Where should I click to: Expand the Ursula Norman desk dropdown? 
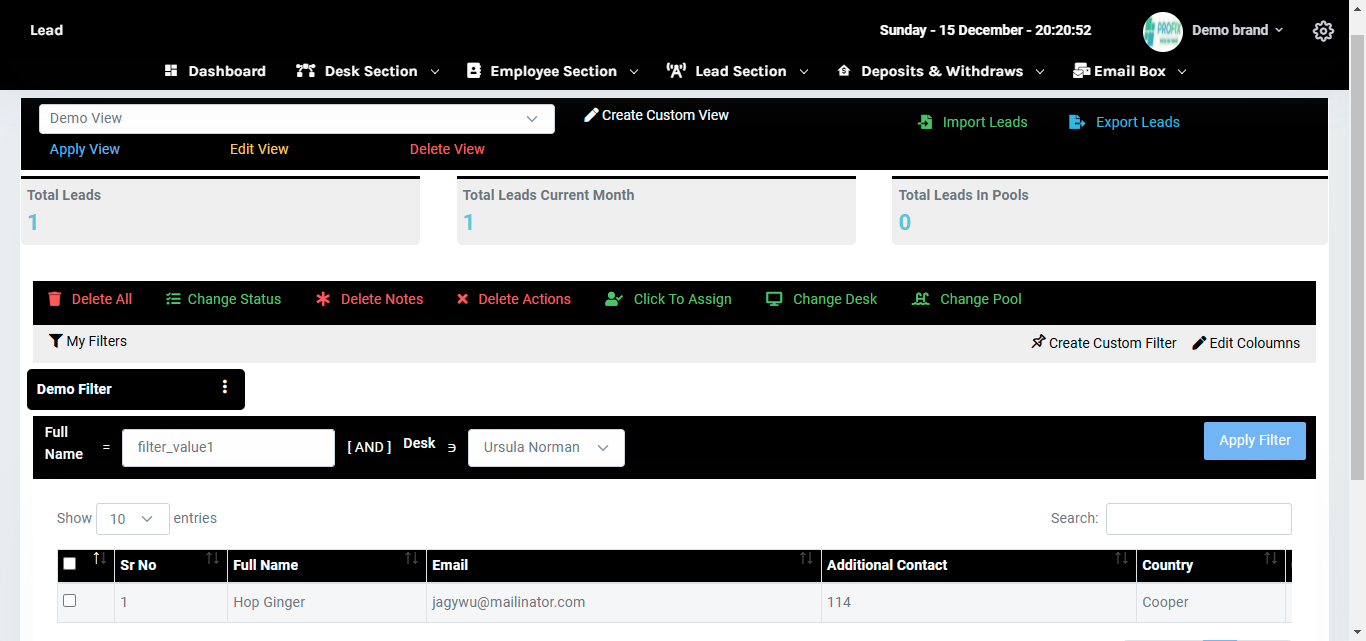click(x=546, y=448)
